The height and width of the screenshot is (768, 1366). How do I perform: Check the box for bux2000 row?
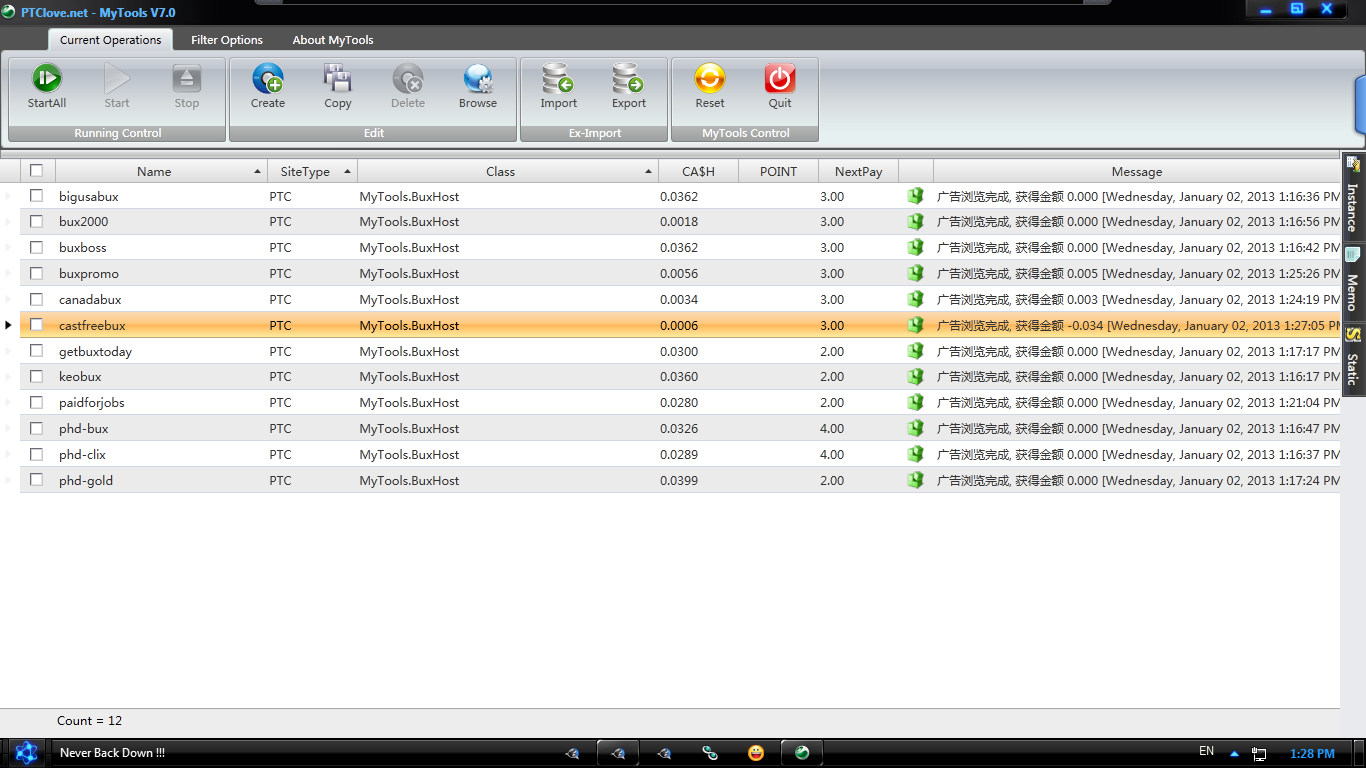point(37,222)
